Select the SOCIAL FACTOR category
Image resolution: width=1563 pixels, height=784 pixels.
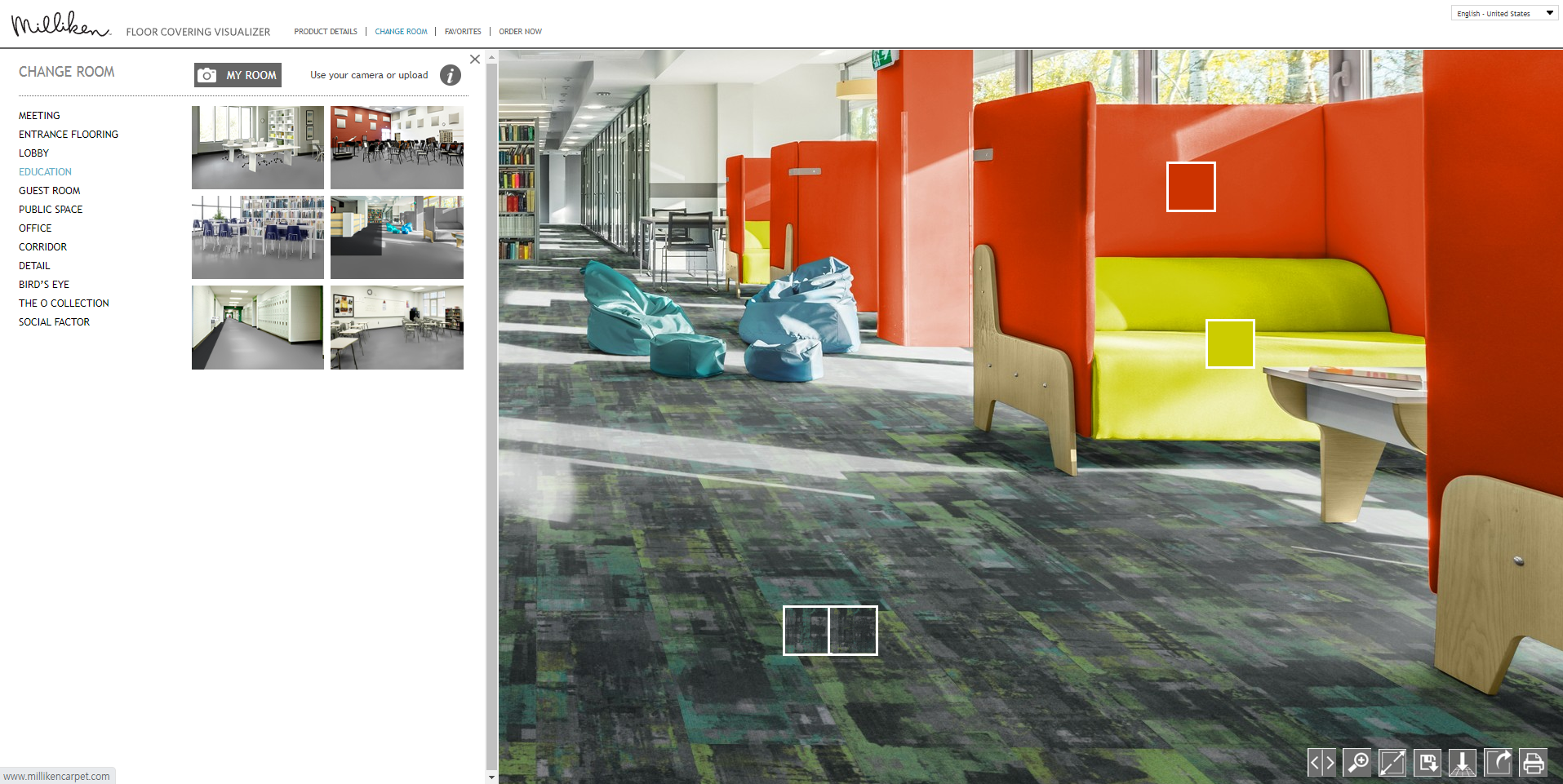[54, 322]
